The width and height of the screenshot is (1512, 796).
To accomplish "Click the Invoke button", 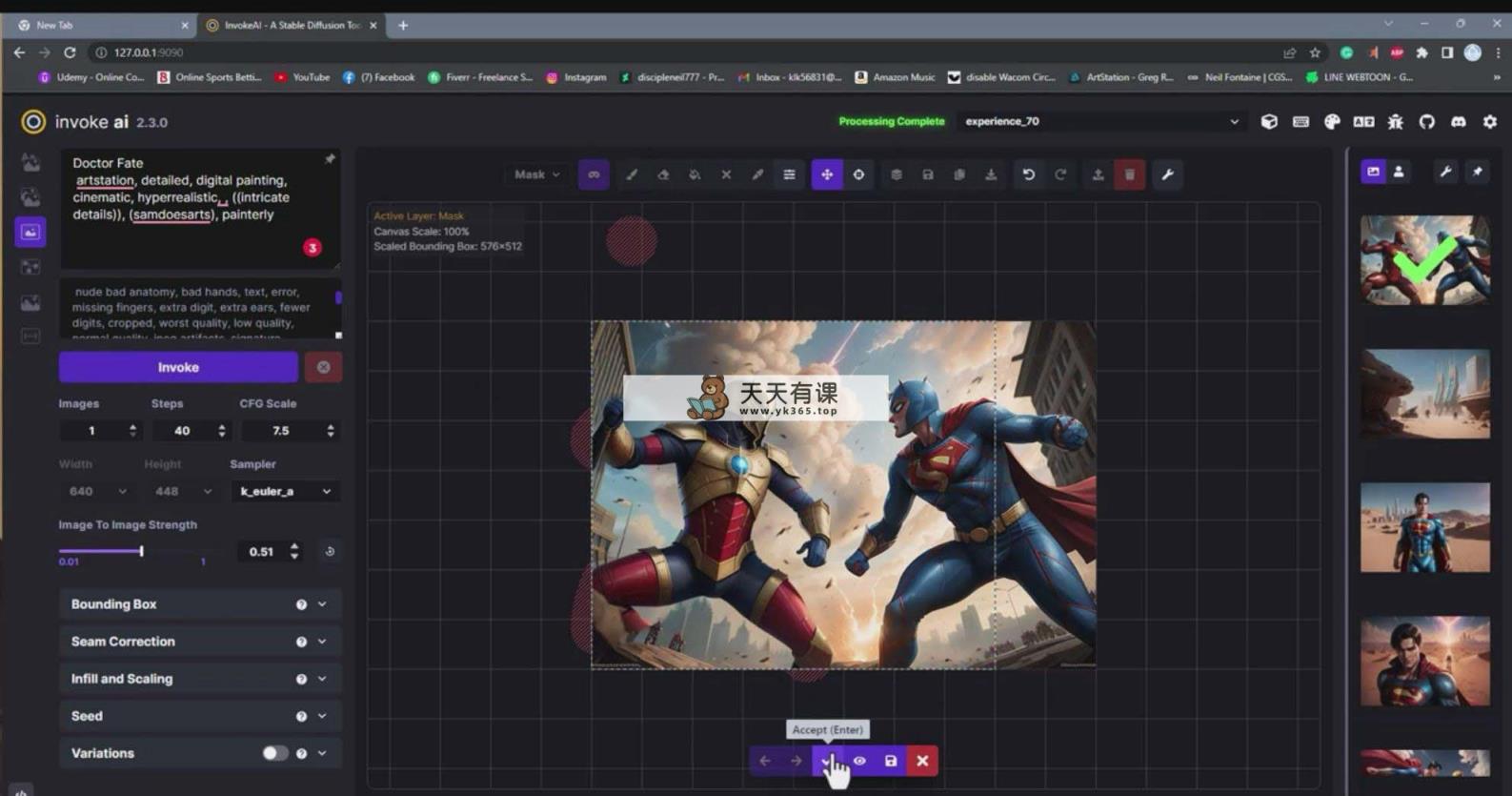I will pyautogui.click(x=178, y=367).
